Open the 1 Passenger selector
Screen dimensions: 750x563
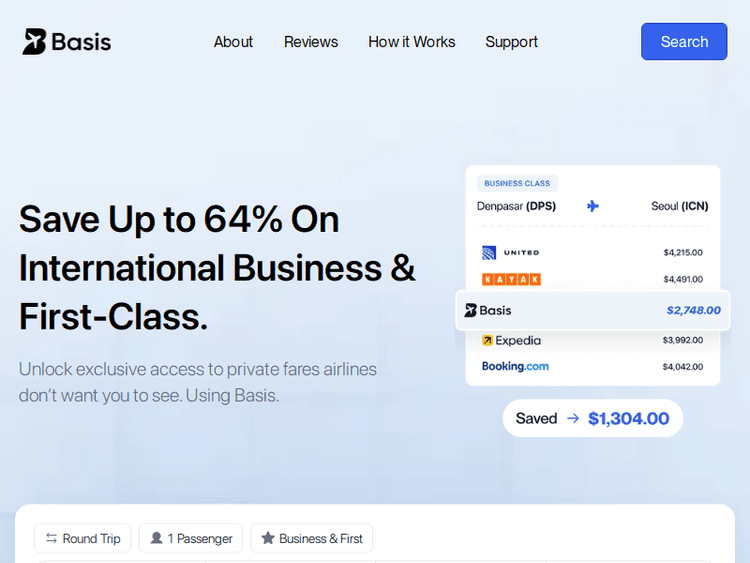point(191,538)
